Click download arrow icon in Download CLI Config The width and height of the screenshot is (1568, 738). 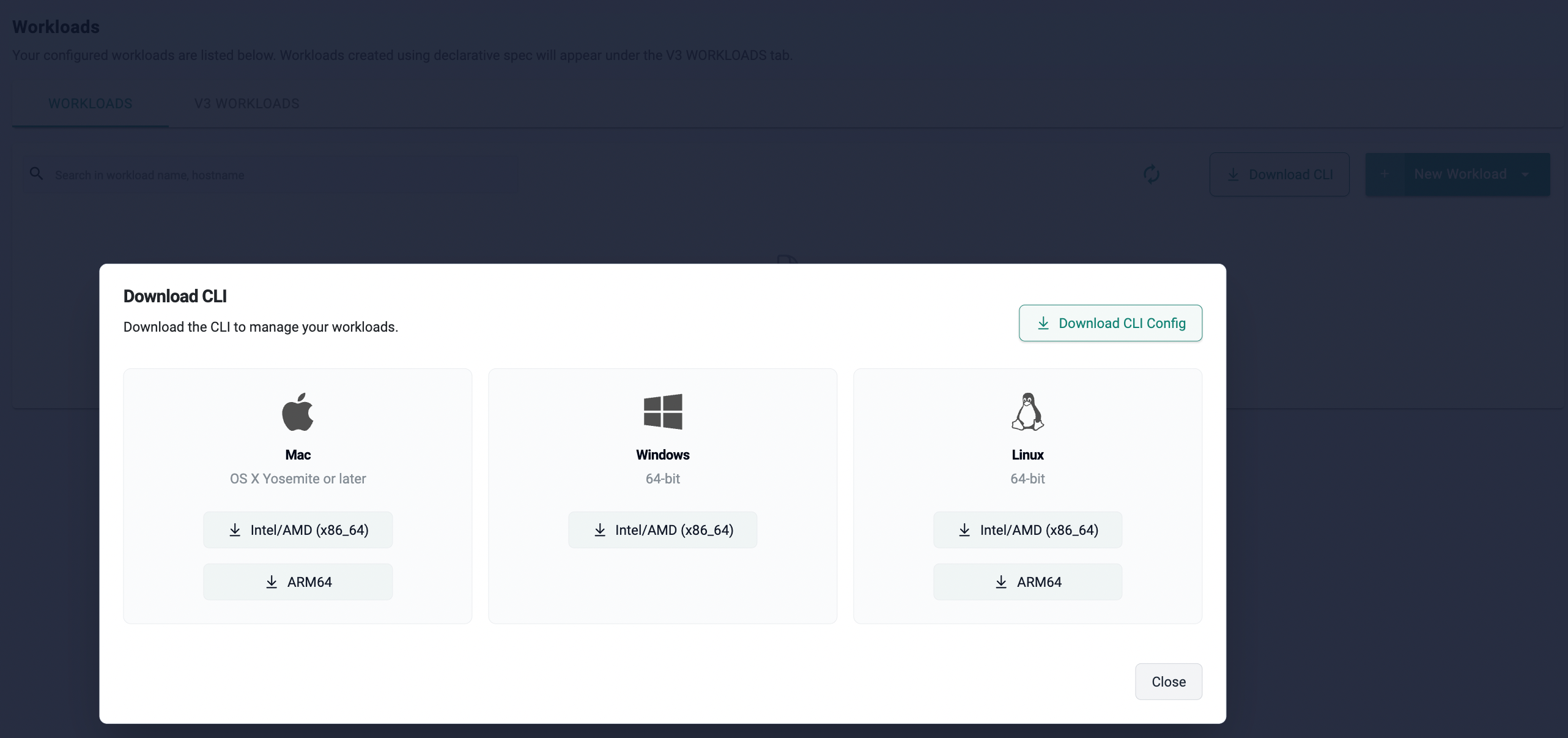click(1043, 323)
